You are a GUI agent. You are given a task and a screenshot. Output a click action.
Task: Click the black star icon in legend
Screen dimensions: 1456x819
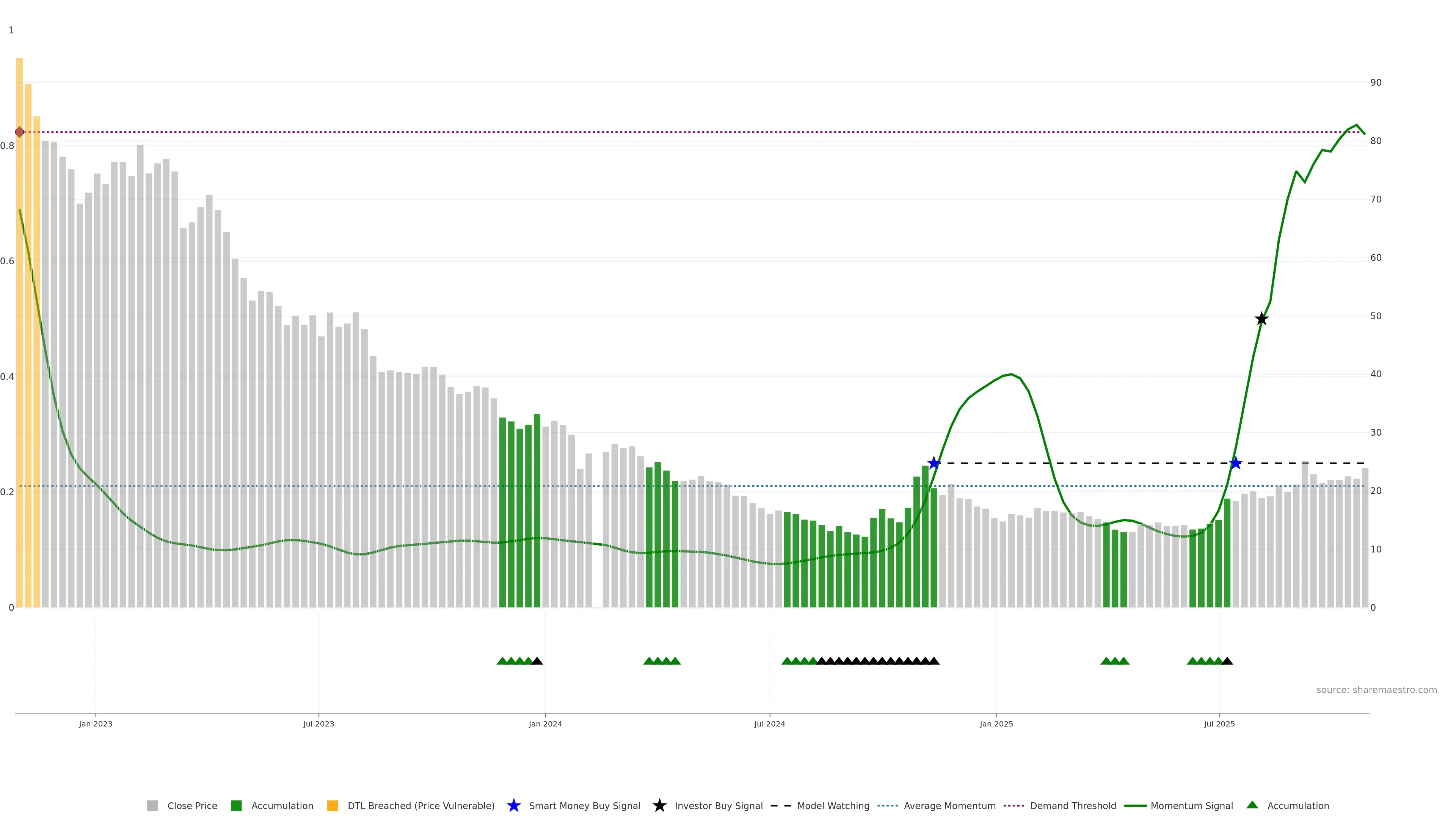(659, 806)
